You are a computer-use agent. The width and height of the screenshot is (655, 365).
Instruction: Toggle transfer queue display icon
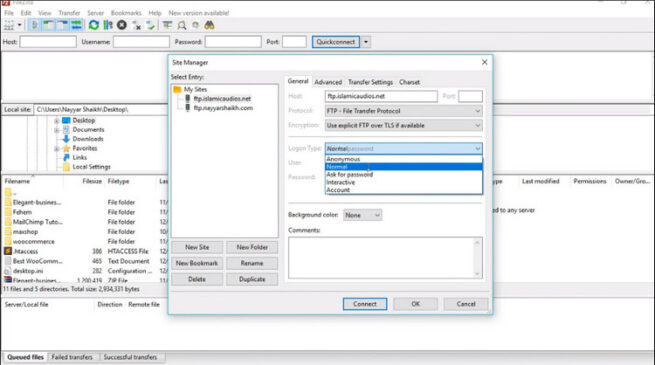[x=76, y=25]
